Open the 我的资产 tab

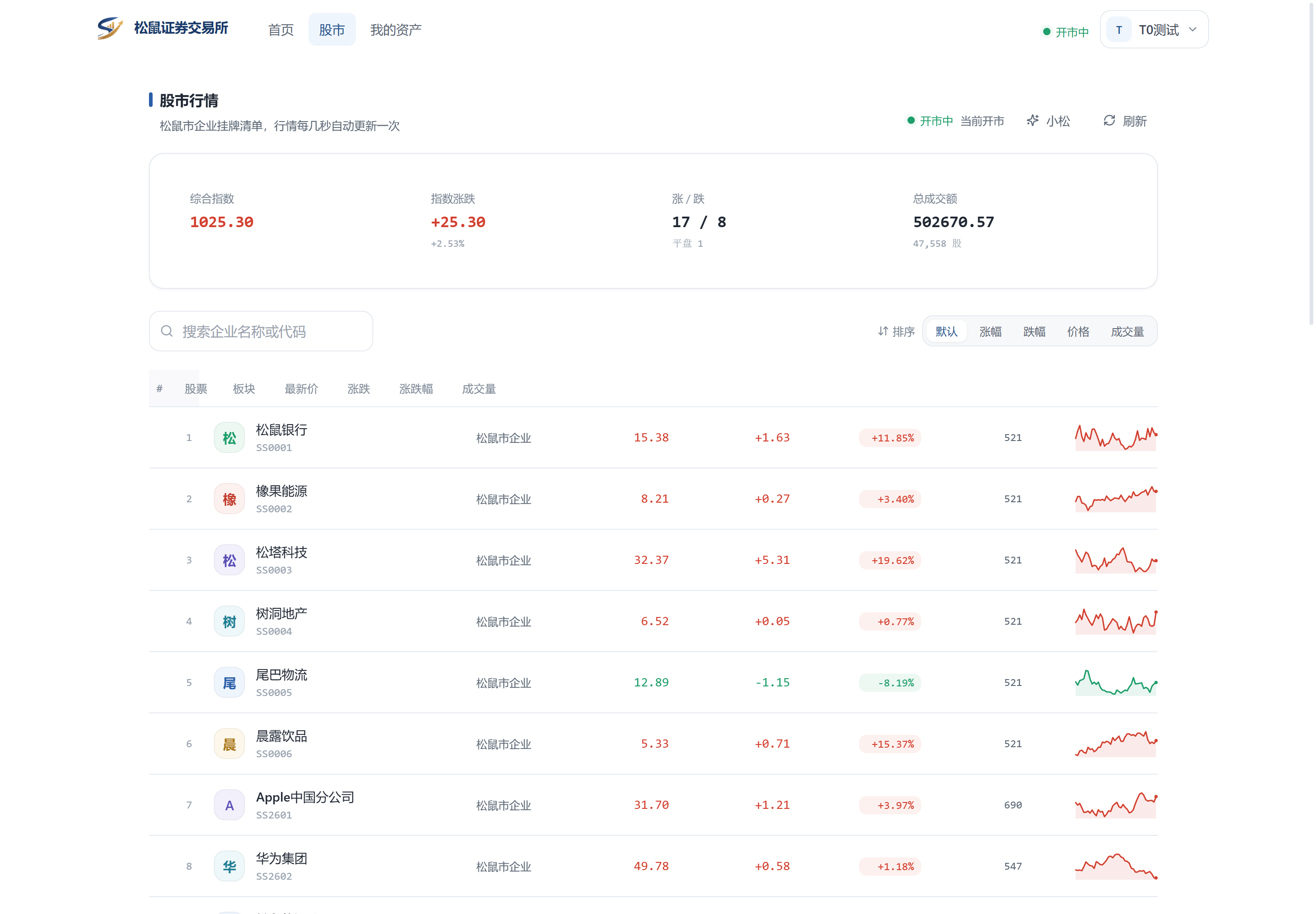[x=396, y=30]
